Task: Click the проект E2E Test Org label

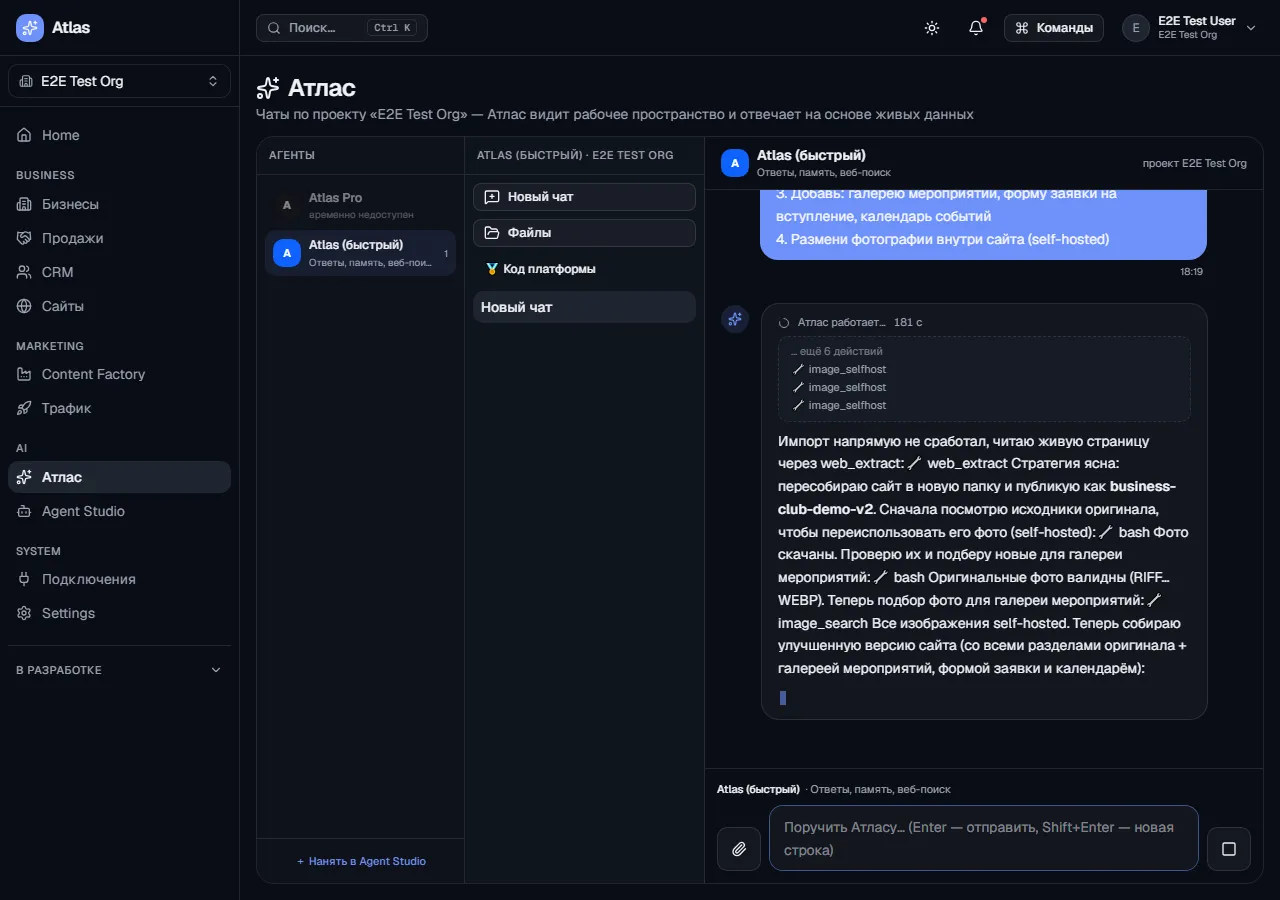Action: click(x=1195, y=163)
